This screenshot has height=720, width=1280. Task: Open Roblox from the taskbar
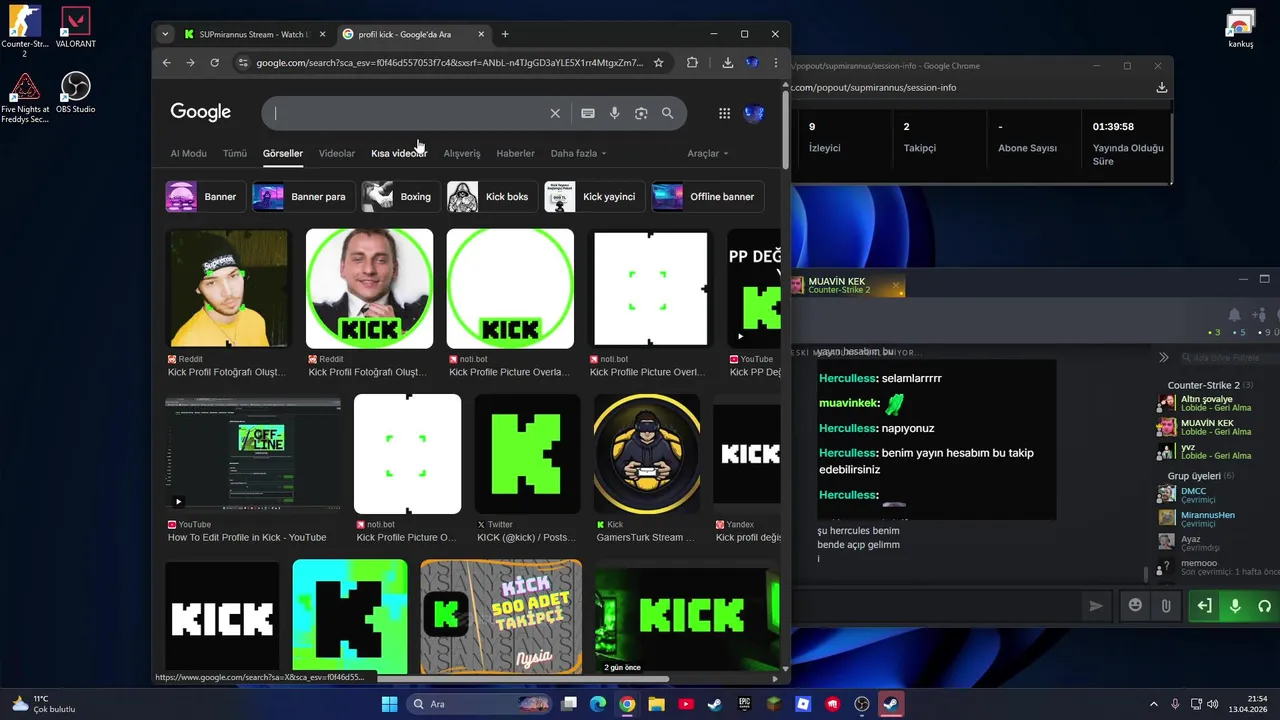coord(803,704)
